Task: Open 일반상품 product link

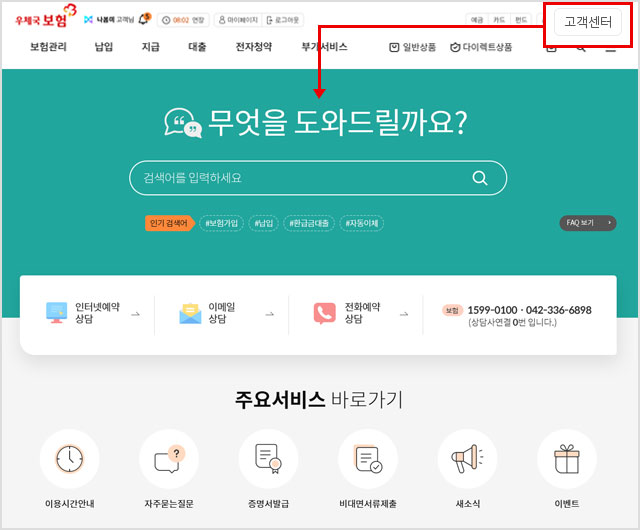Action: click(x=412, y=47)
